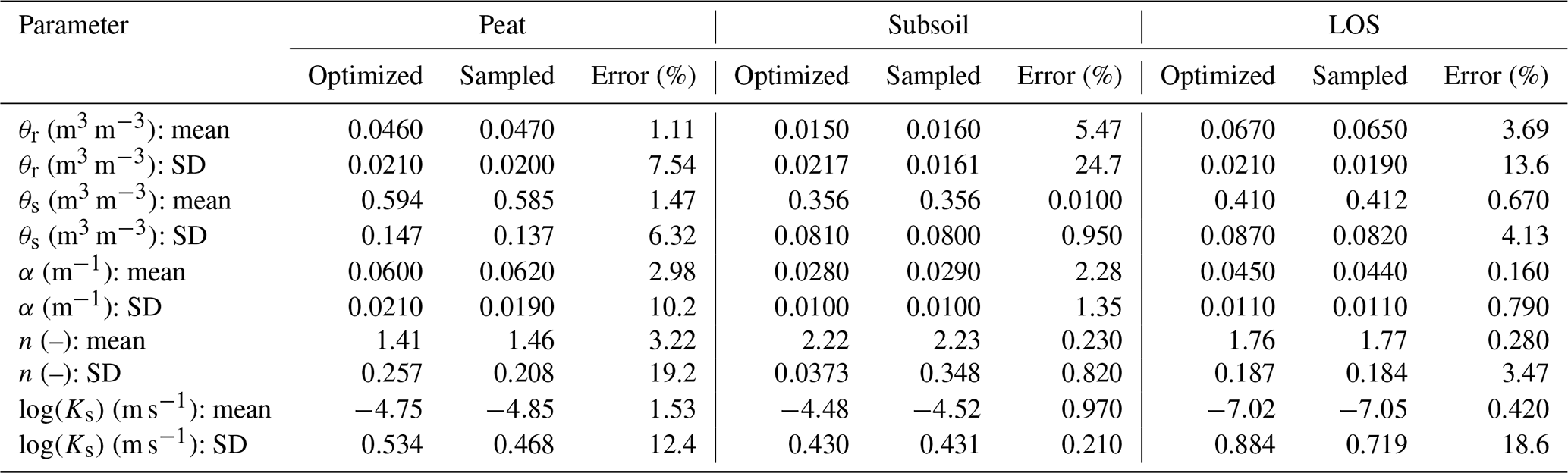Select the Peat optimized value 0.594
The width and height of the screenshot is (1568, 473).
click(x=391, y=201)
